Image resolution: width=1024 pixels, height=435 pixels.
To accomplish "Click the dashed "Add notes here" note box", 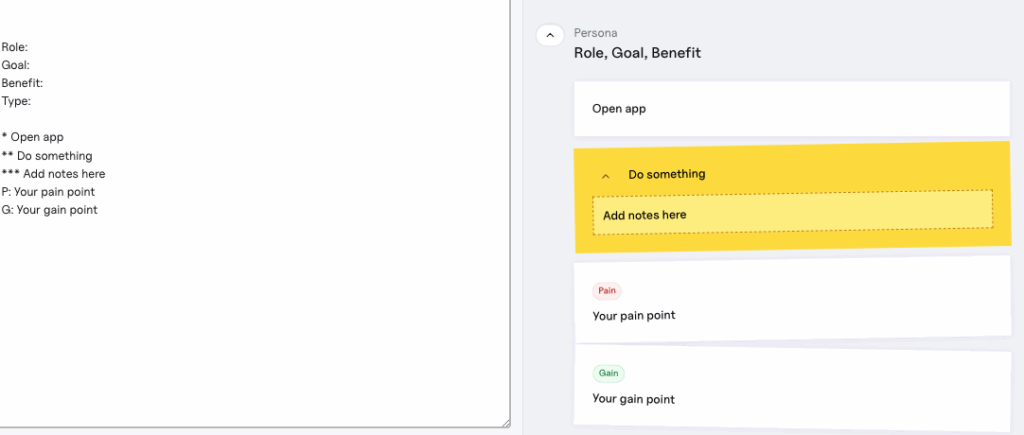I will [792, 214].
